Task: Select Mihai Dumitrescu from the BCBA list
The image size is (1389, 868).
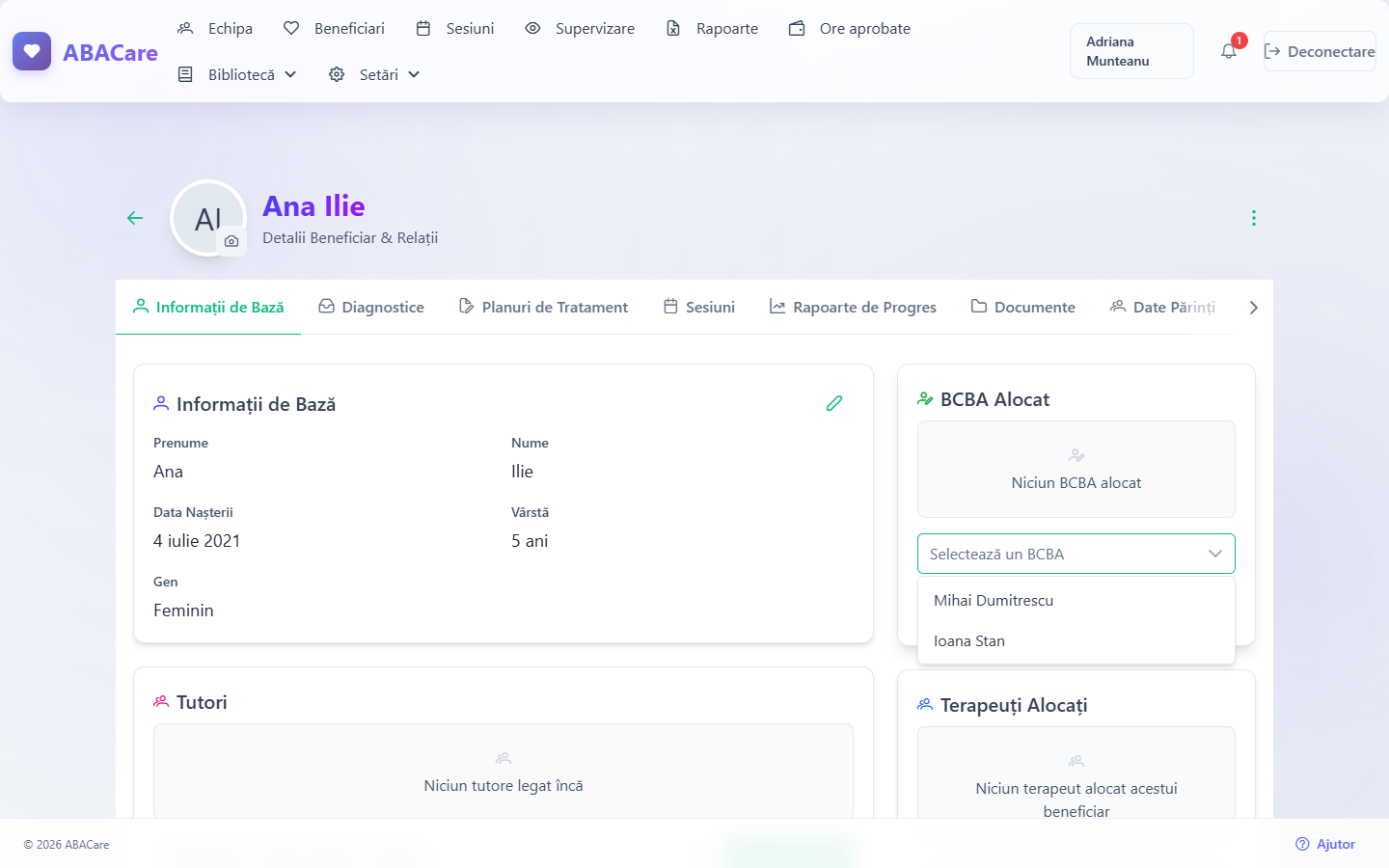Action: (1076, 600)
